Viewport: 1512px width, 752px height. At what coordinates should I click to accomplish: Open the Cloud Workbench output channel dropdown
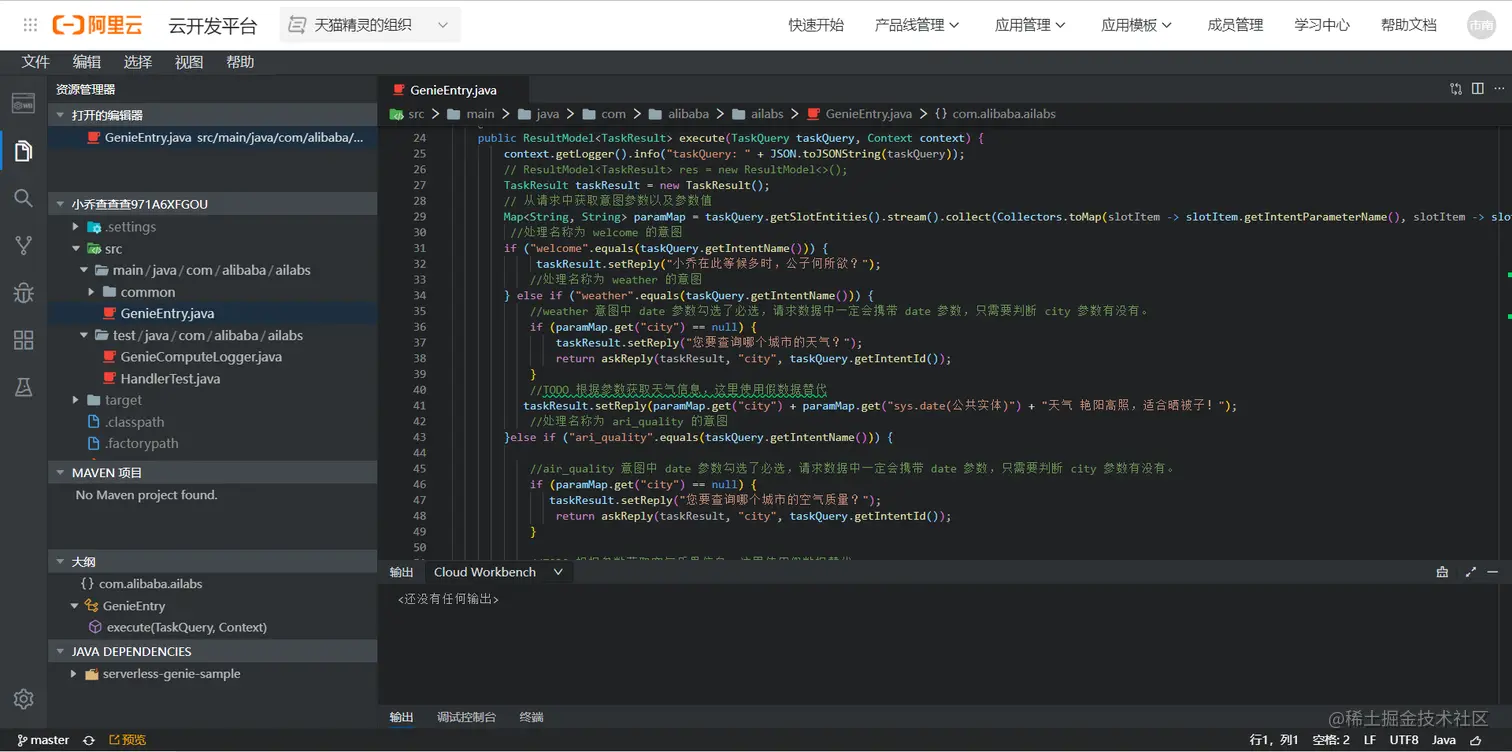click(x=498, y=572)
